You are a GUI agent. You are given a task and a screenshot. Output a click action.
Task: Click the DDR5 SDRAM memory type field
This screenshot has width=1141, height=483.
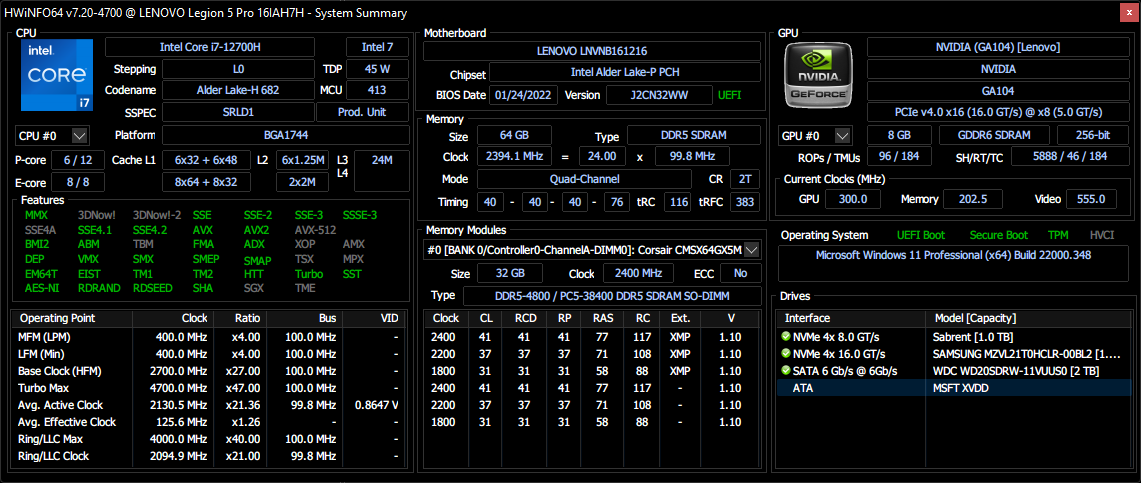coord(693,135)
